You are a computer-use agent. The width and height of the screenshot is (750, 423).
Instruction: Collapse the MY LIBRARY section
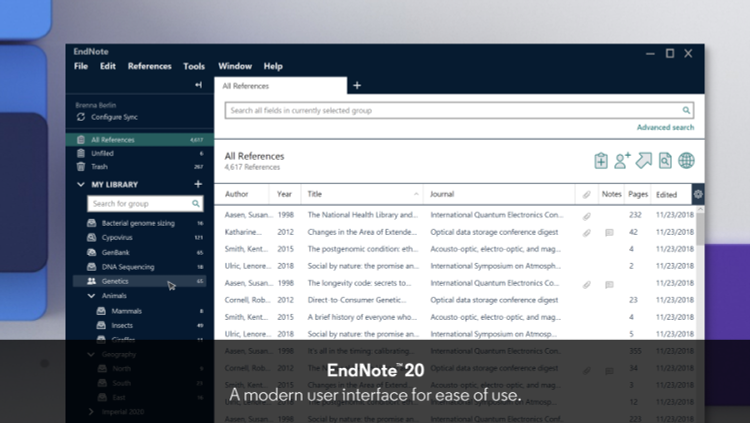click(82, 185)
